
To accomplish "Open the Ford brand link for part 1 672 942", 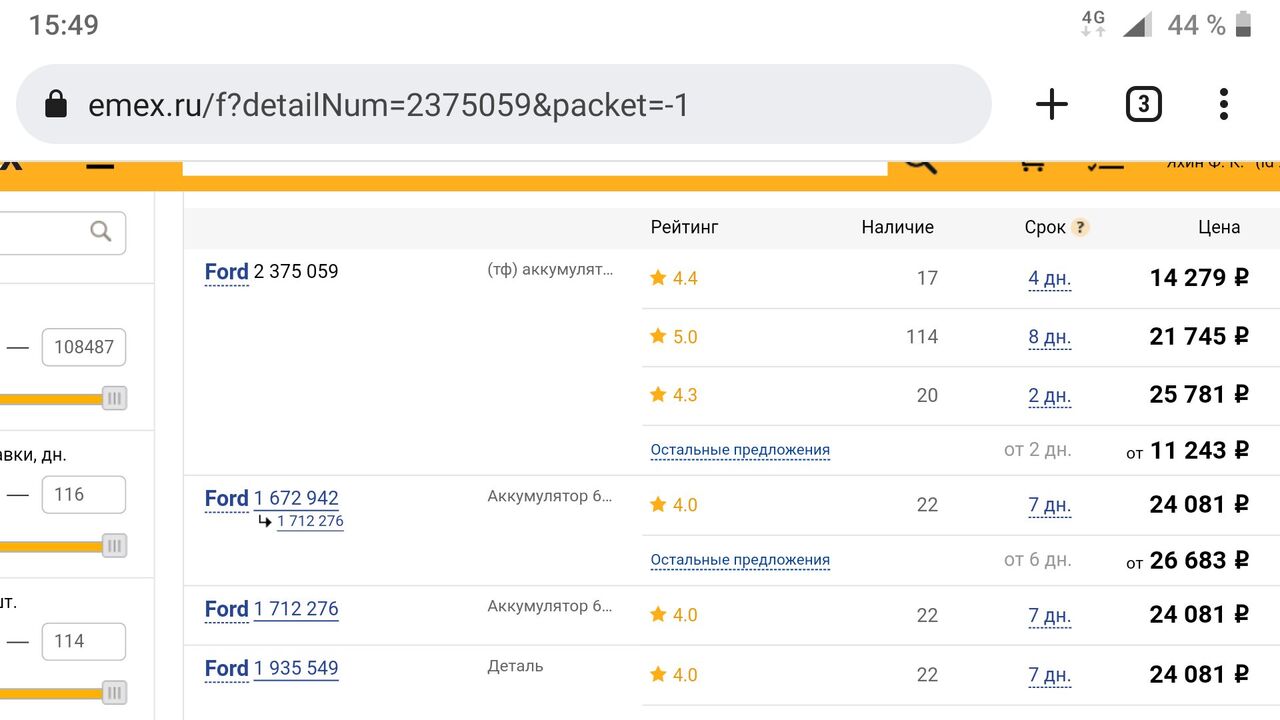I will pos(226,499).
